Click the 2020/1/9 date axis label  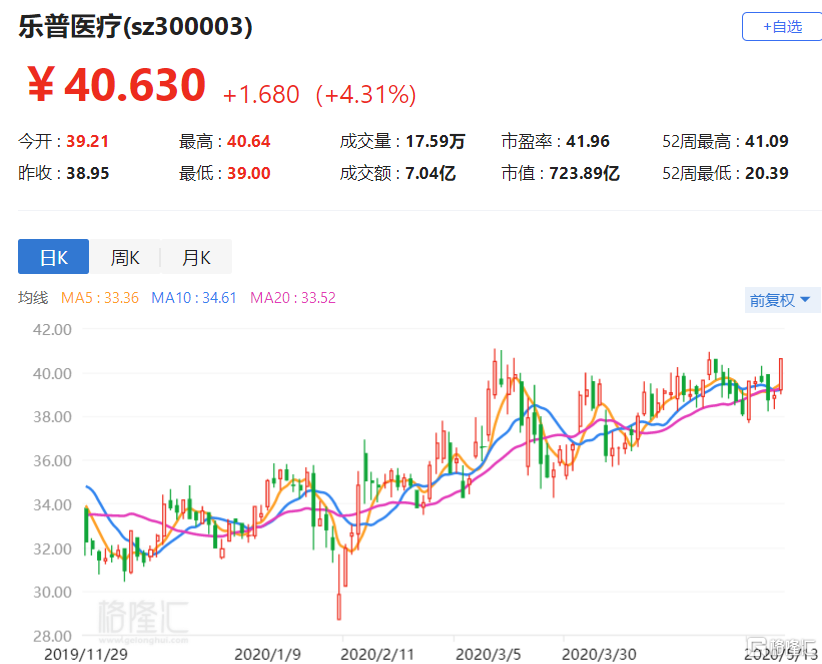coord(267,655)
